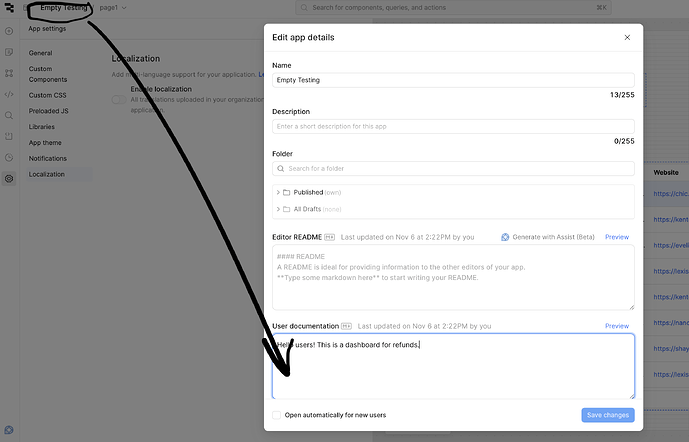This screenshot has width=689, height=442.
Task: Open the add component plus icon
Action: (9, 31)
